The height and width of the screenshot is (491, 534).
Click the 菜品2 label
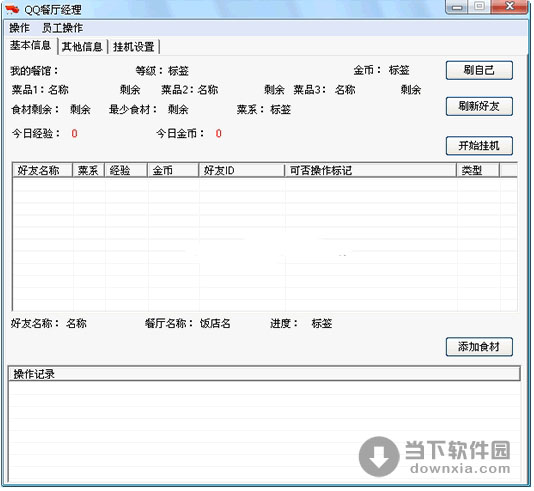(177, 90)
